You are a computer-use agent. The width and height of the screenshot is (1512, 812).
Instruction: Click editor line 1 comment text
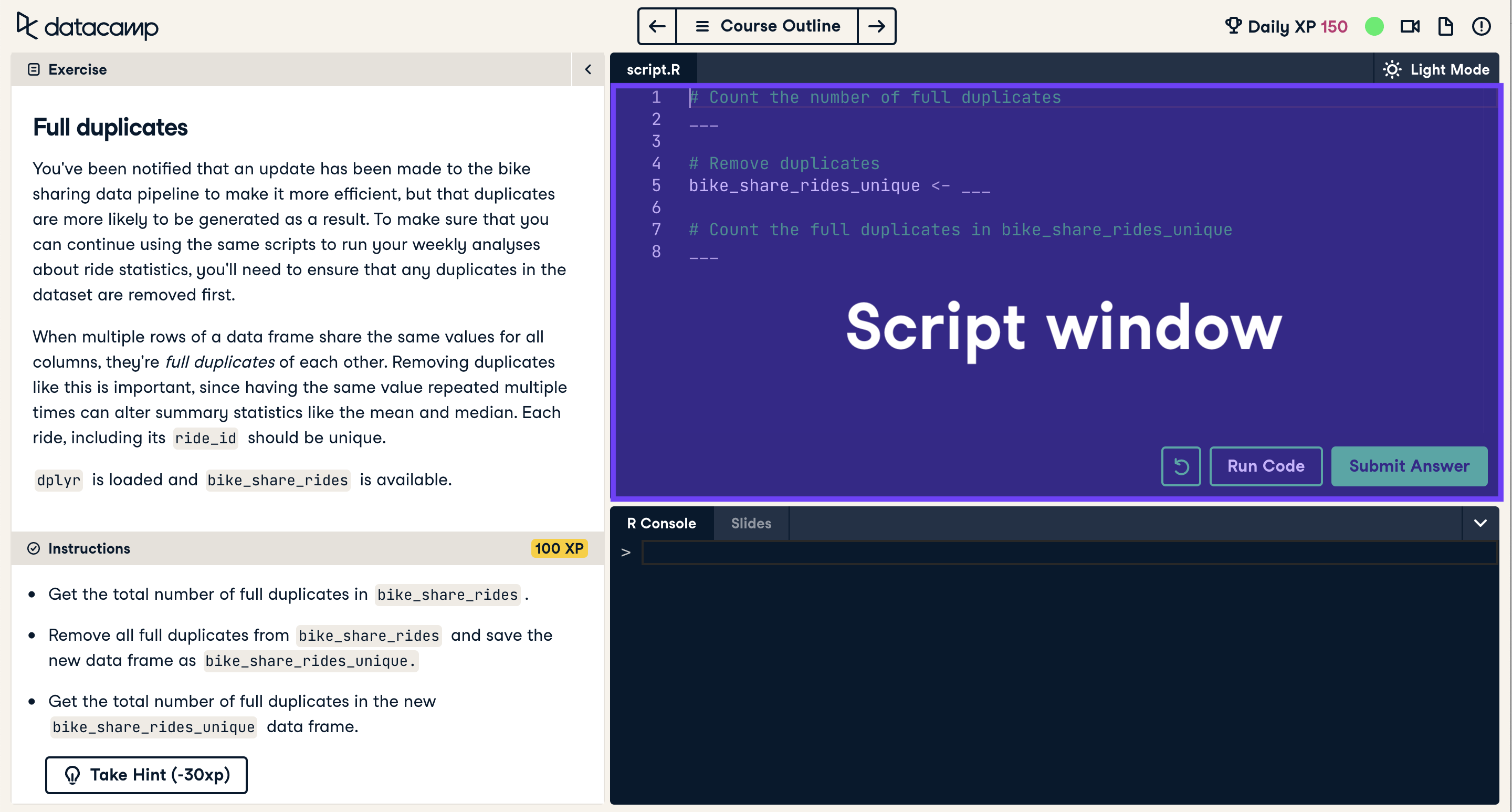point(875,98)
